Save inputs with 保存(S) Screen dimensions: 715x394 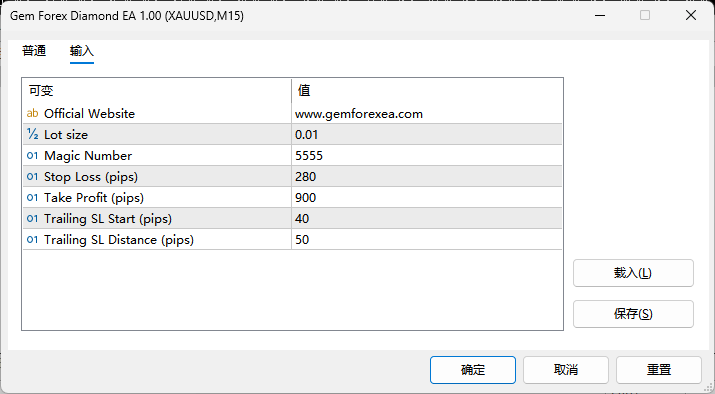click(633, 314)
